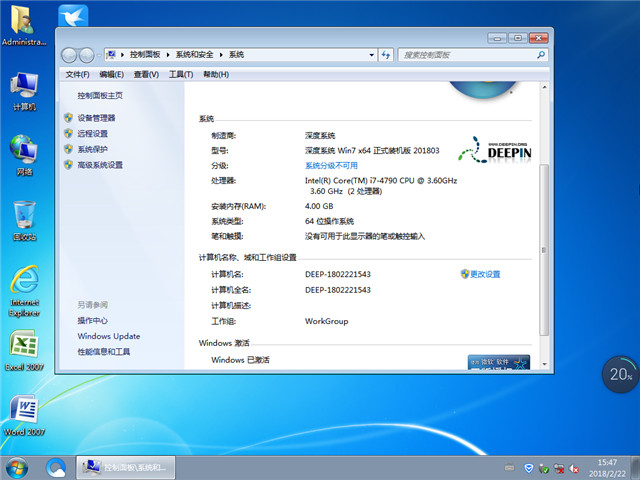This screenshot has height=480, width=640.
Task: Open recent pages dropdown next to Forward
Action: point(99,55)
